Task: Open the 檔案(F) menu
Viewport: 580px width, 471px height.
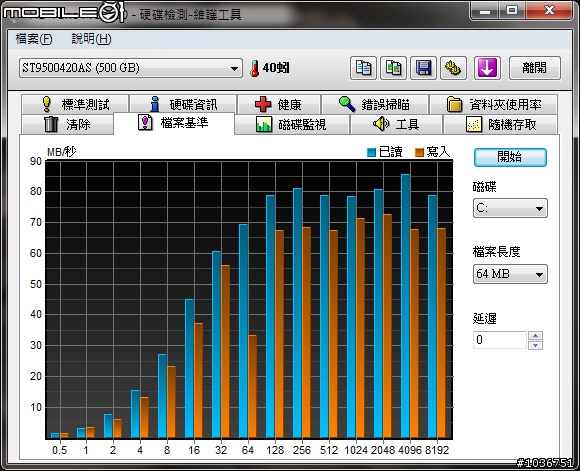Action: point(34,39)
